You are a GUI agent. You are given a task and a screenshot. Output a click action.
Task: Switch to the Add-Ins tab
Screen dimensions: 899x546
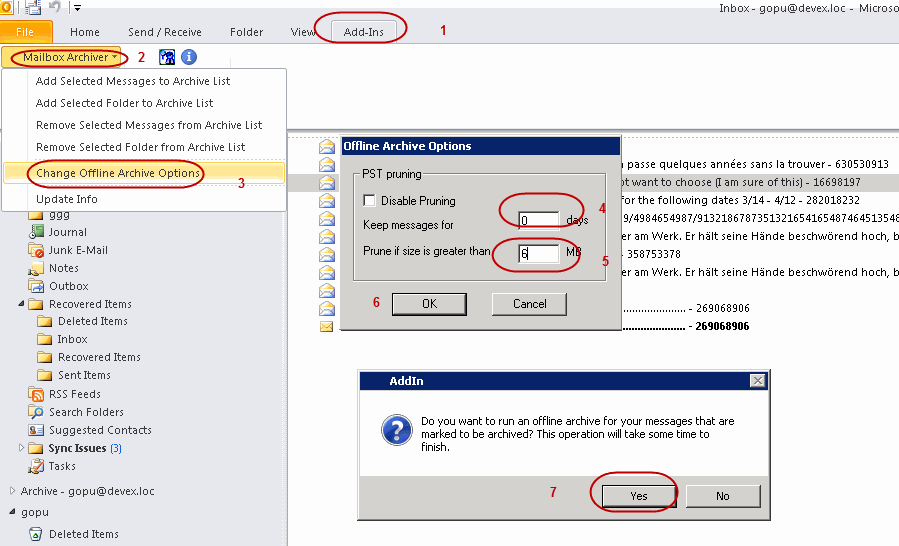point(363,32)
